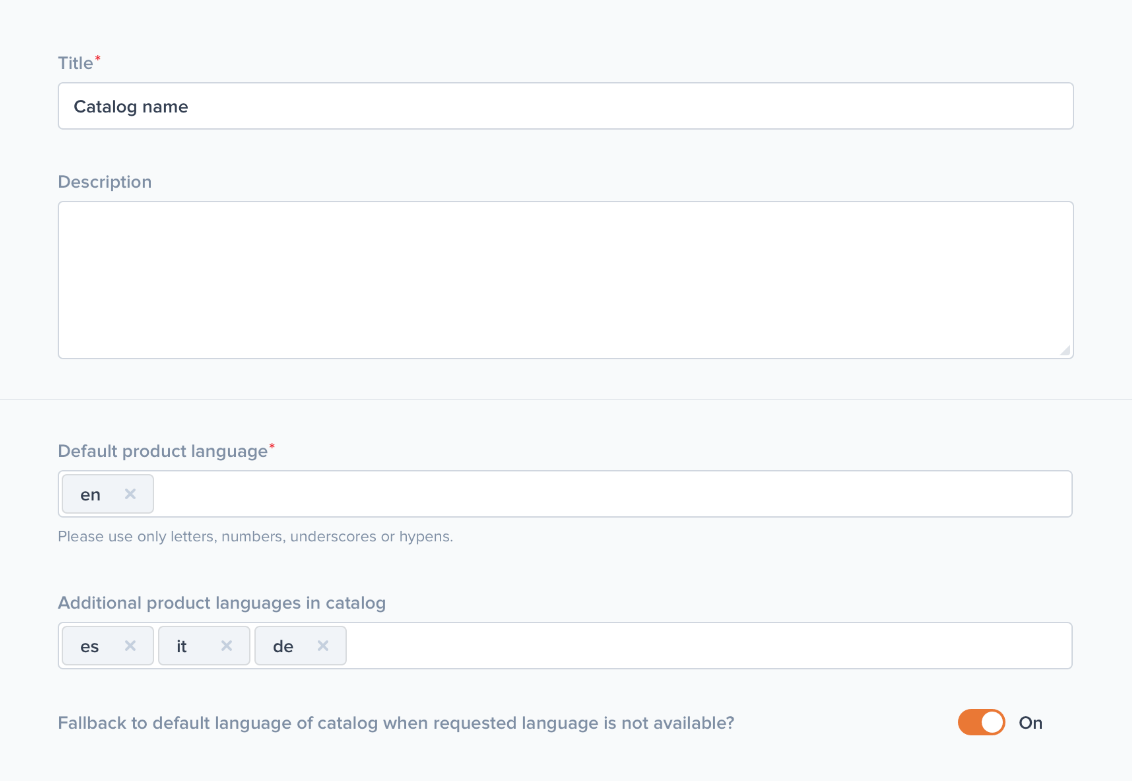Delete the "it" language tag
Screen dimensions: 1132x781
tap(227, 646)
